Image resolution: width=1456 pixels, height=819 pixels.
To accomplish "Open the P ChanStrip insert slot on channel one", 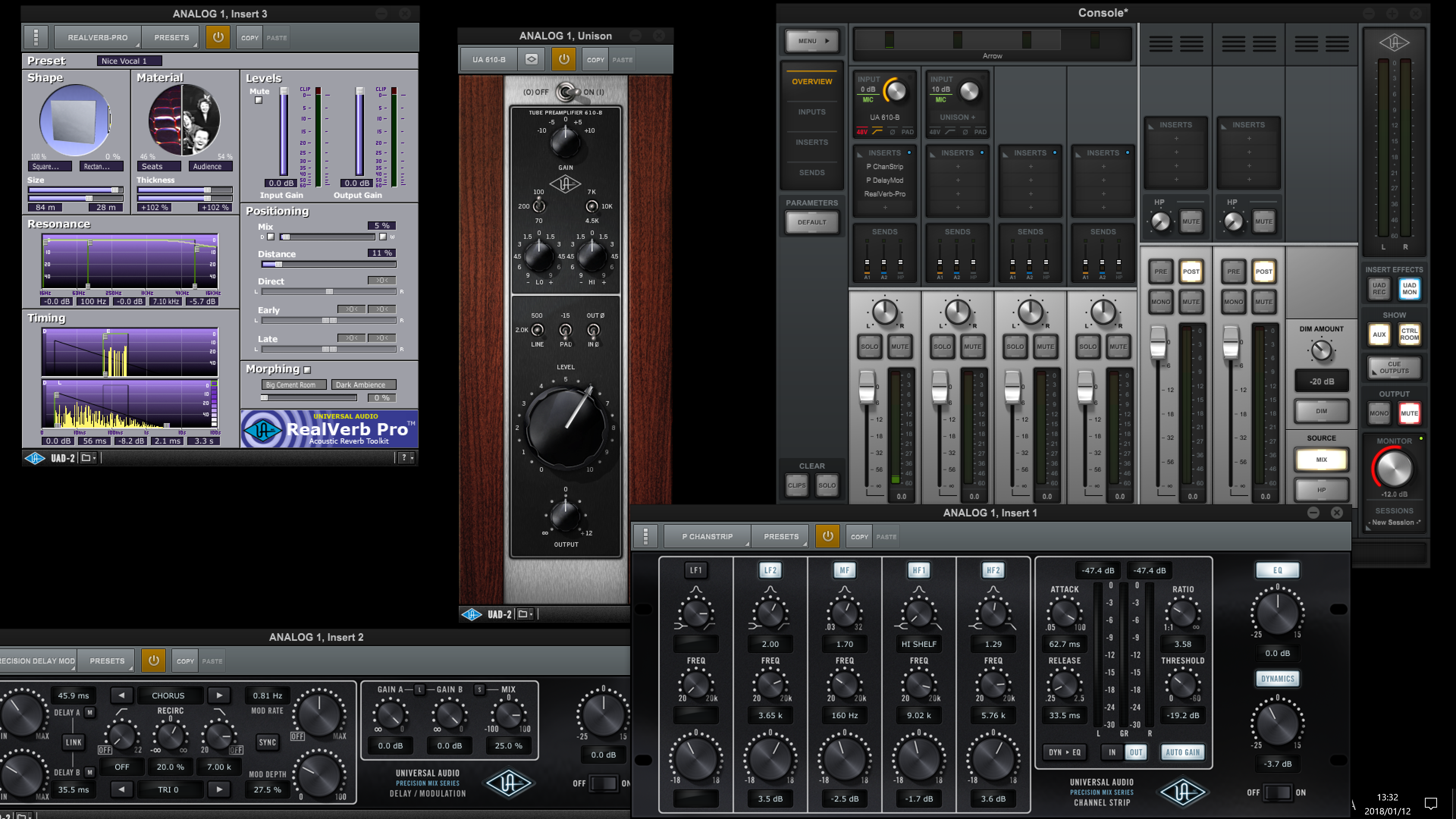I will pyautogui.click(x=885, y=167).
